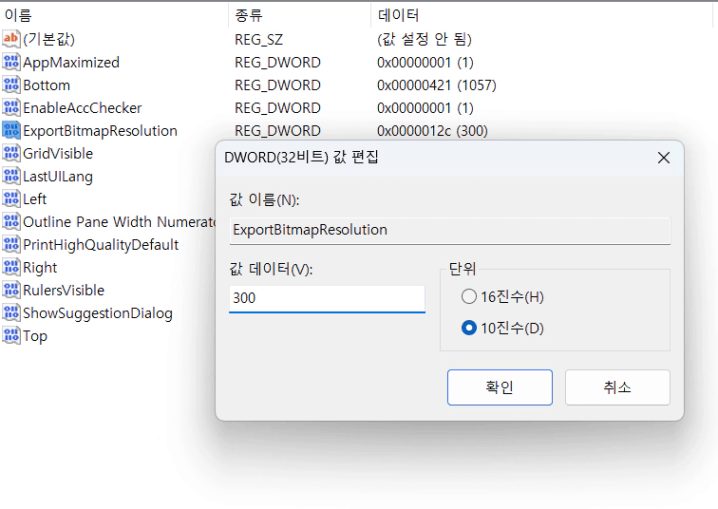Click the DWORD icon next to Right
Screen dimensions: 718x509
click(11, 267)
